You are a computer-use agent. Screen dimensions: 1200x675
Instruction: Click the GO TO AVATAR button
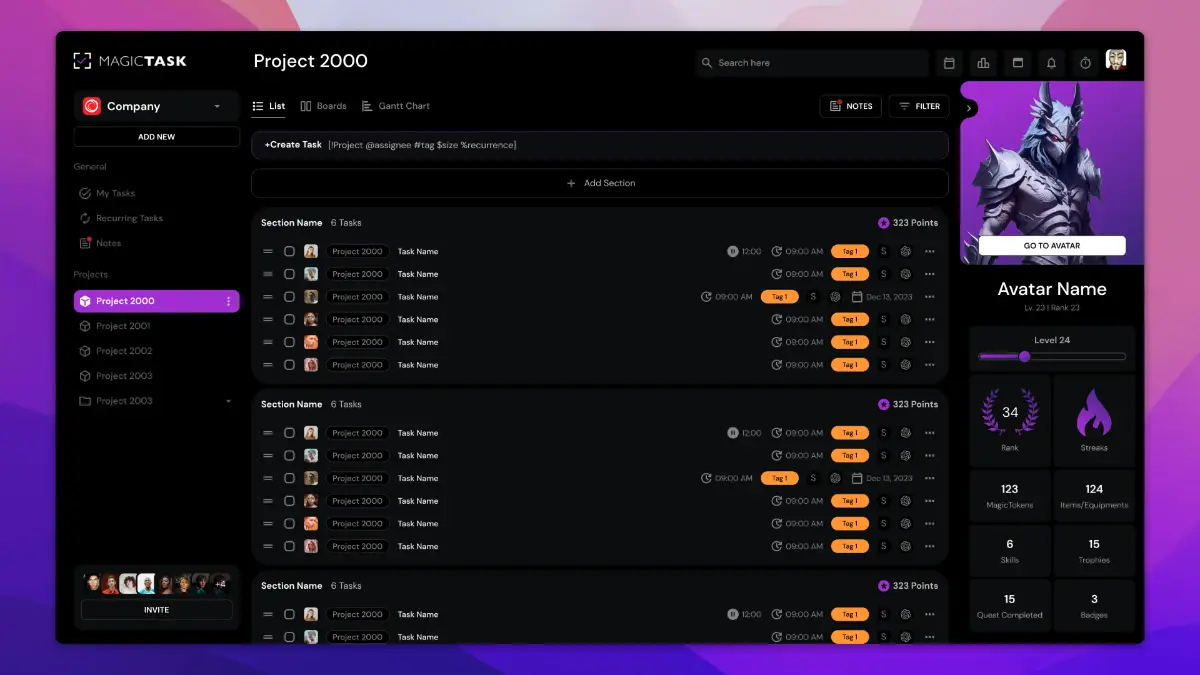pyautogui.click(x=1051, y=245)
